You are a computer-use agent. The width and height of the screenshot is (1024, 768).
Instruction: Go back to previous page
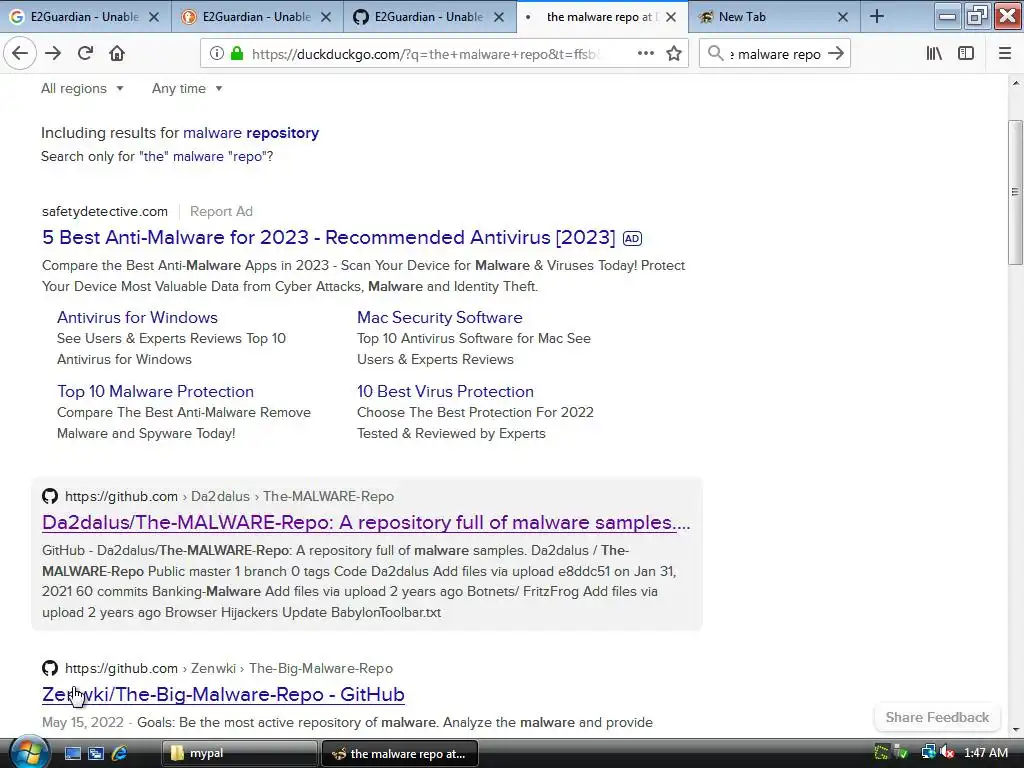point(20,54)
